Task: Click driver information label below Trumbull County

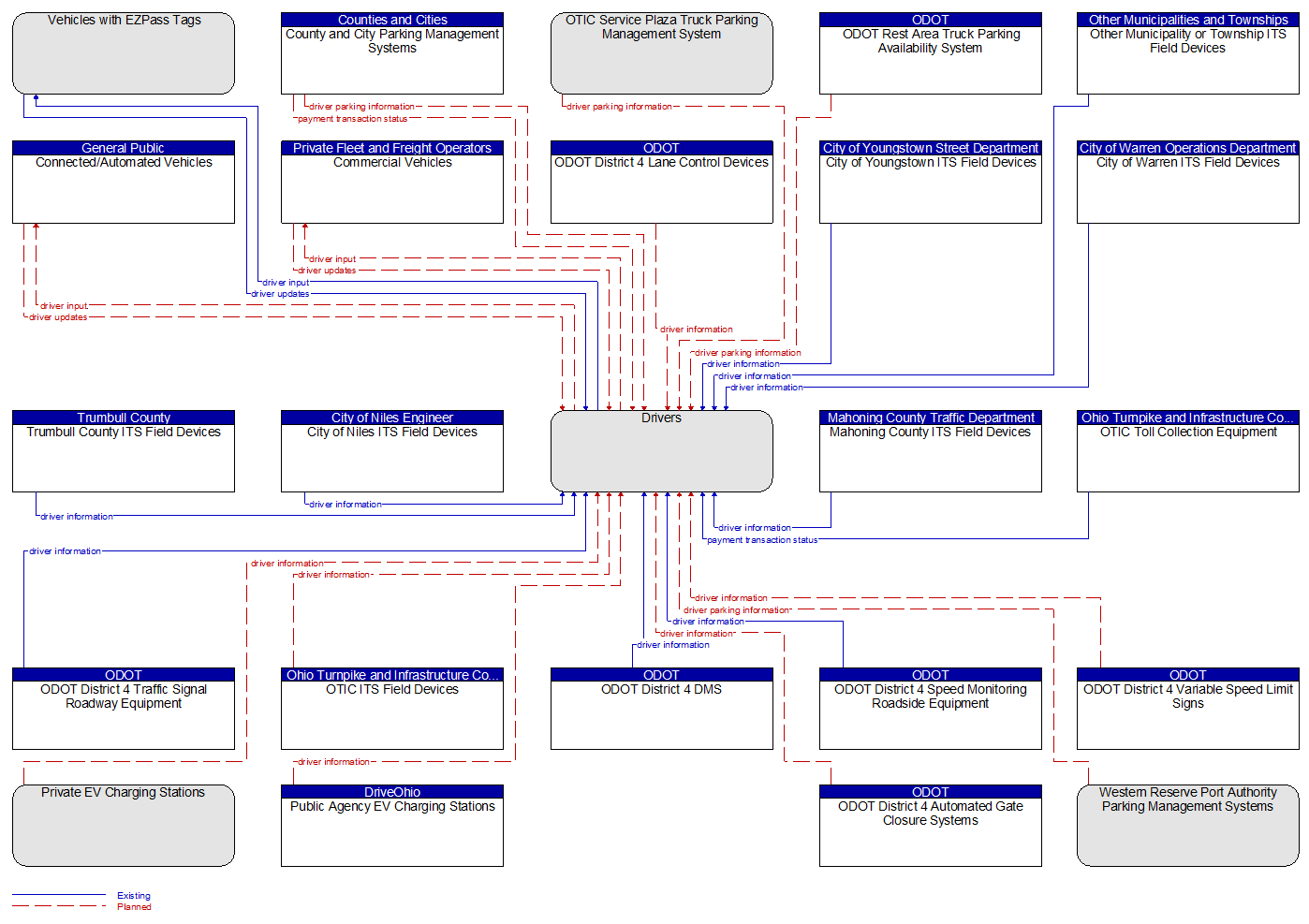Action: [77, 517]
